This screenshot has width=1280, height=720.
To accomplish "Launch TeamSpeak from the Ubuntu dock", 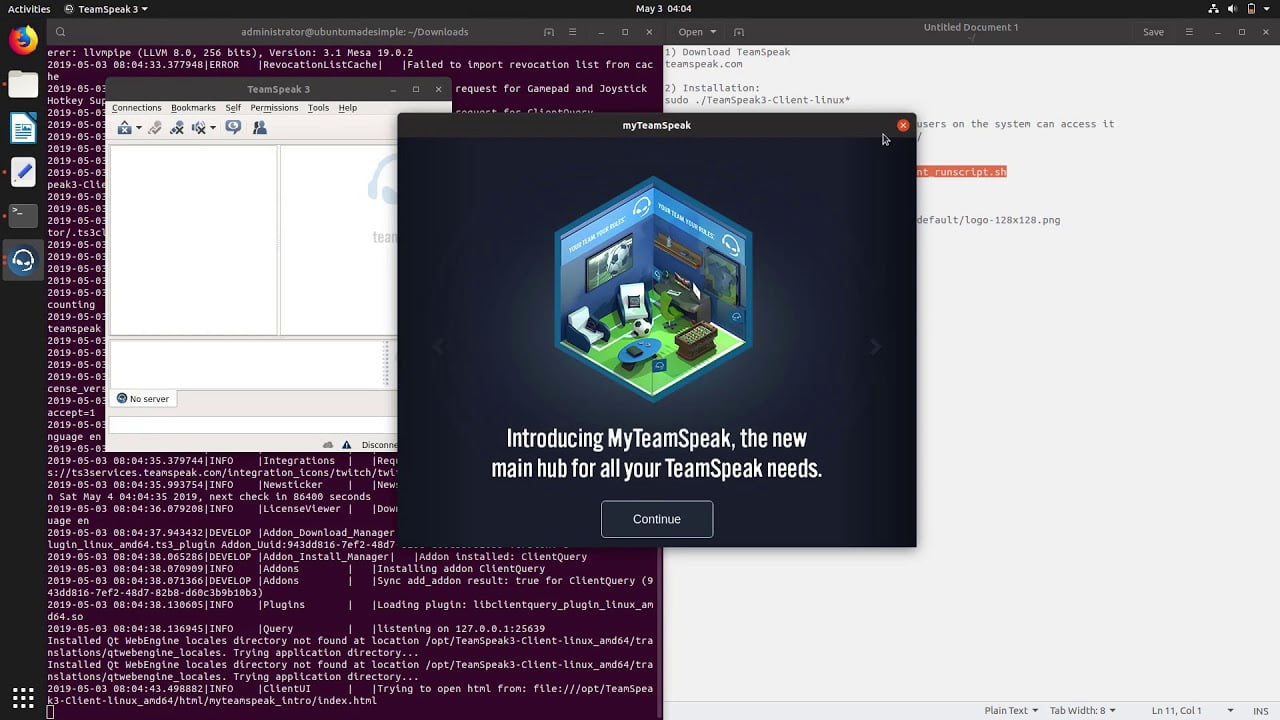I will pyautogui.click(x=22, y=260).
